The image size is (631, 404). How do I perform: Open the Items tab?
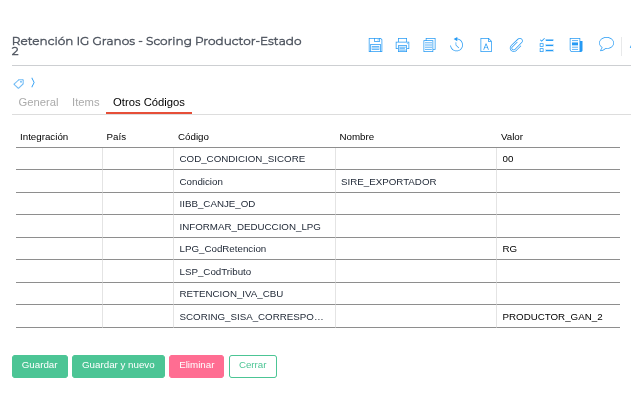coord(86,102)
